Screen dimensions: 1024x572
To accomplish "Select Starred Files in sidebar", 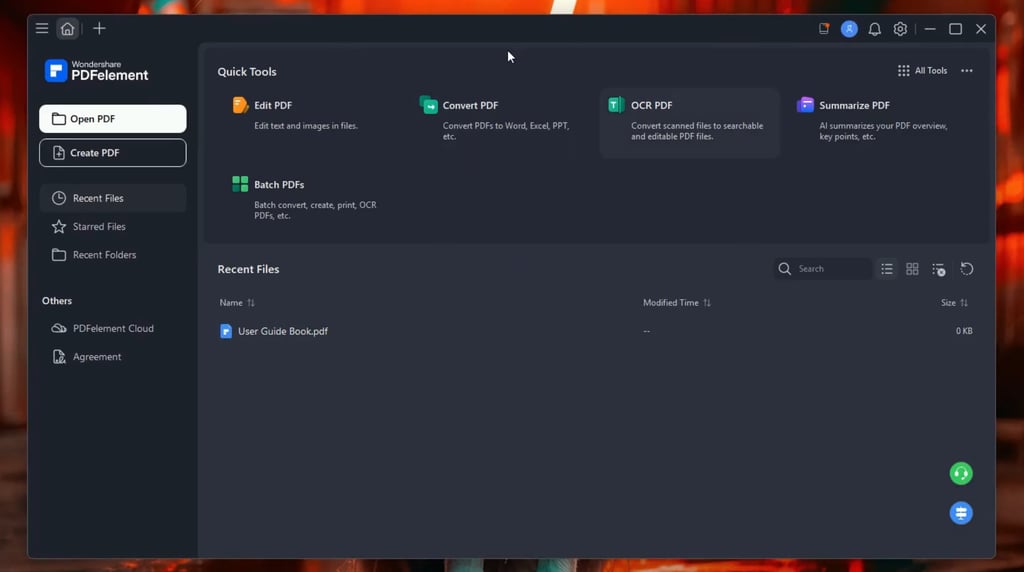I will (112, 227).
